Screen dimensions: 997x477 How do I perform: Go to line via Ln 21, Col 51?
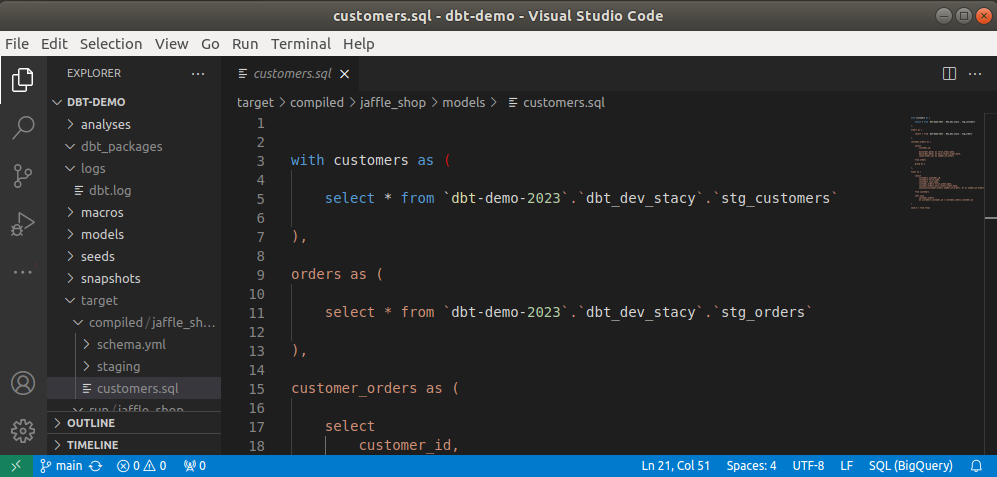coord(676,466)
